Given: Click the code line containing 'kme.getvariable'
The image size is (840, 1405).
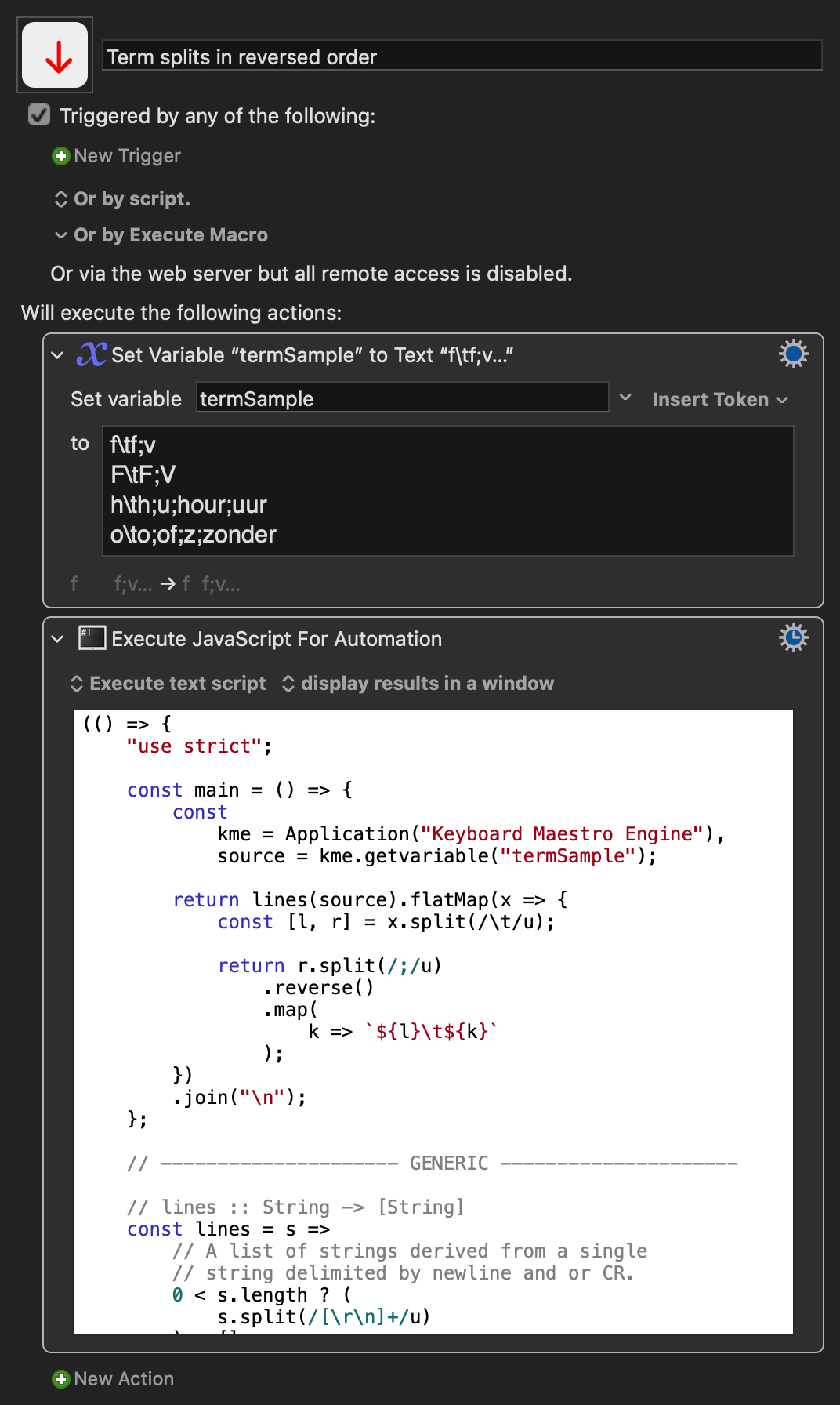Looking at the screenshot, I should 437,856.
